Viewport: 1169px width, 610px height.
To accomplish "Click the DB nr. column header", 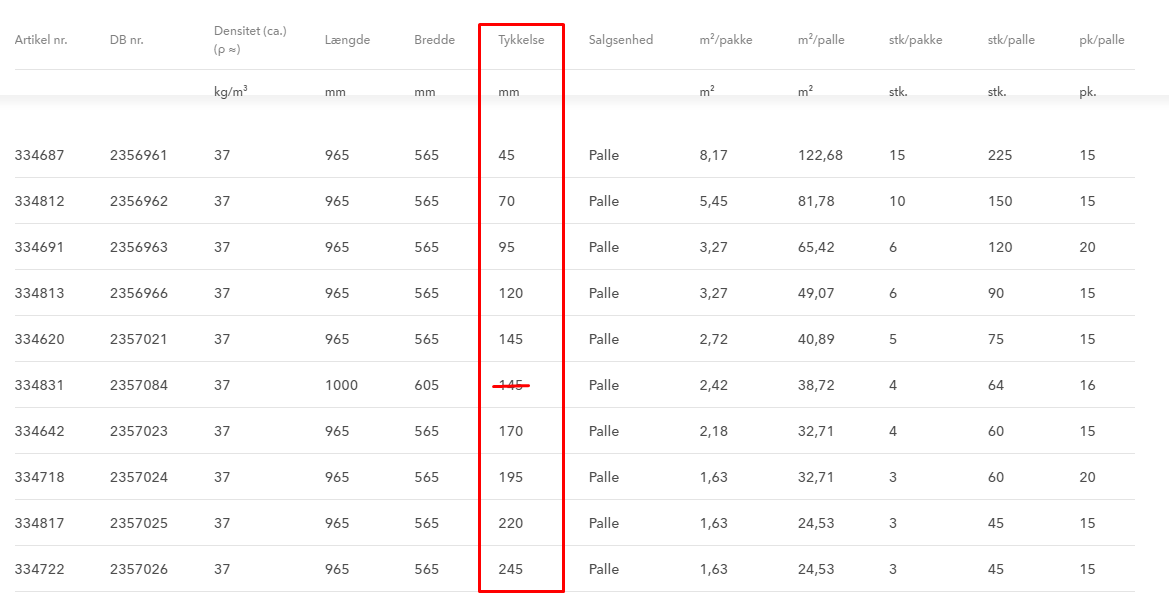I will coord(127,40).
